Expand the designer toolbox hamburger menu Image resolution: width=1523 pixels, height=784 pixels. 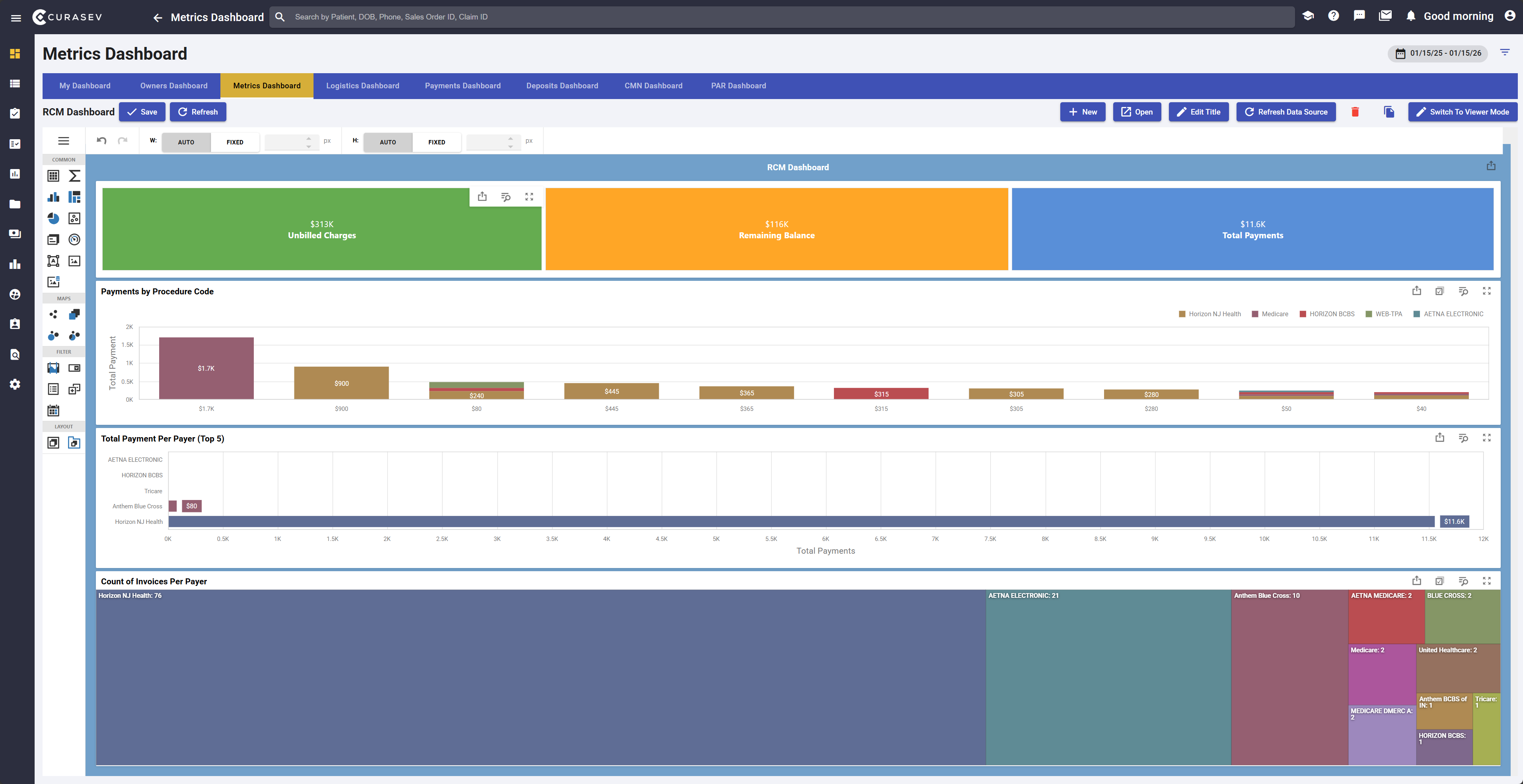coord(64,141)
